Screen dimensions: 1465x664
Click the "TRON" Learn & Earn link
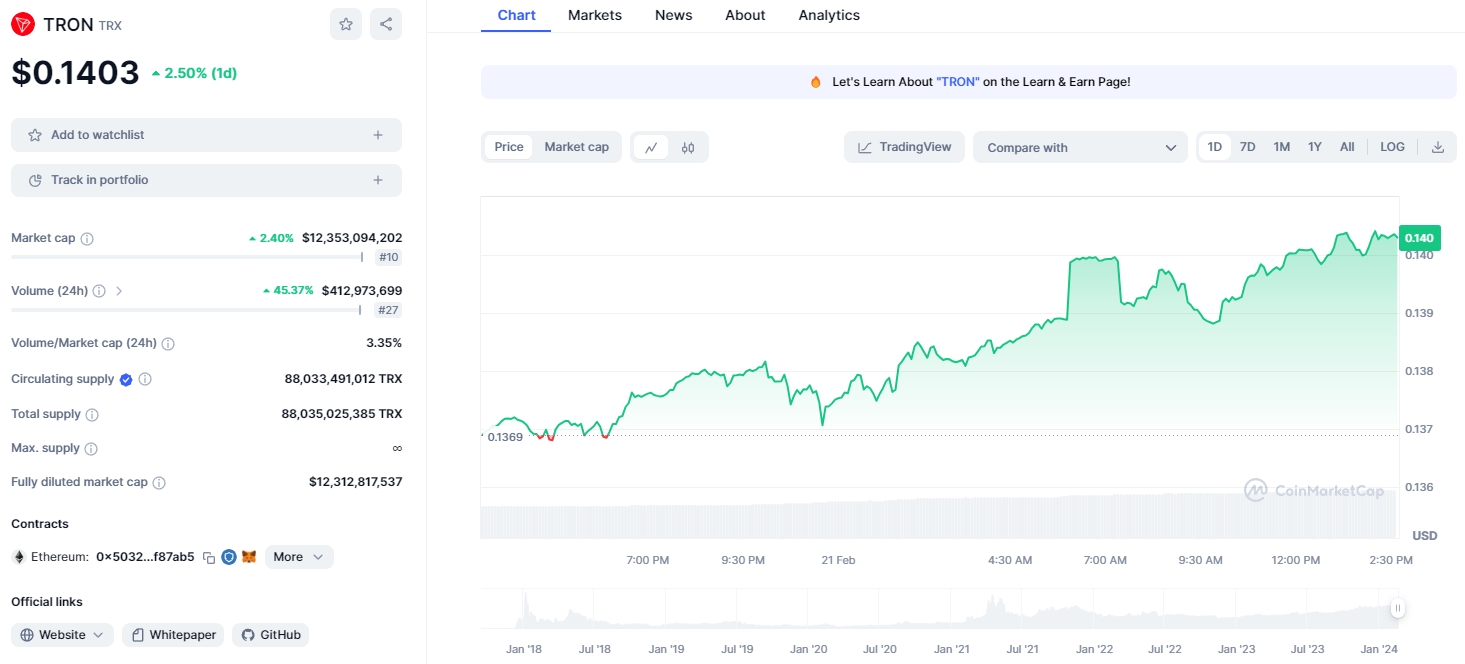pos(958,82)
